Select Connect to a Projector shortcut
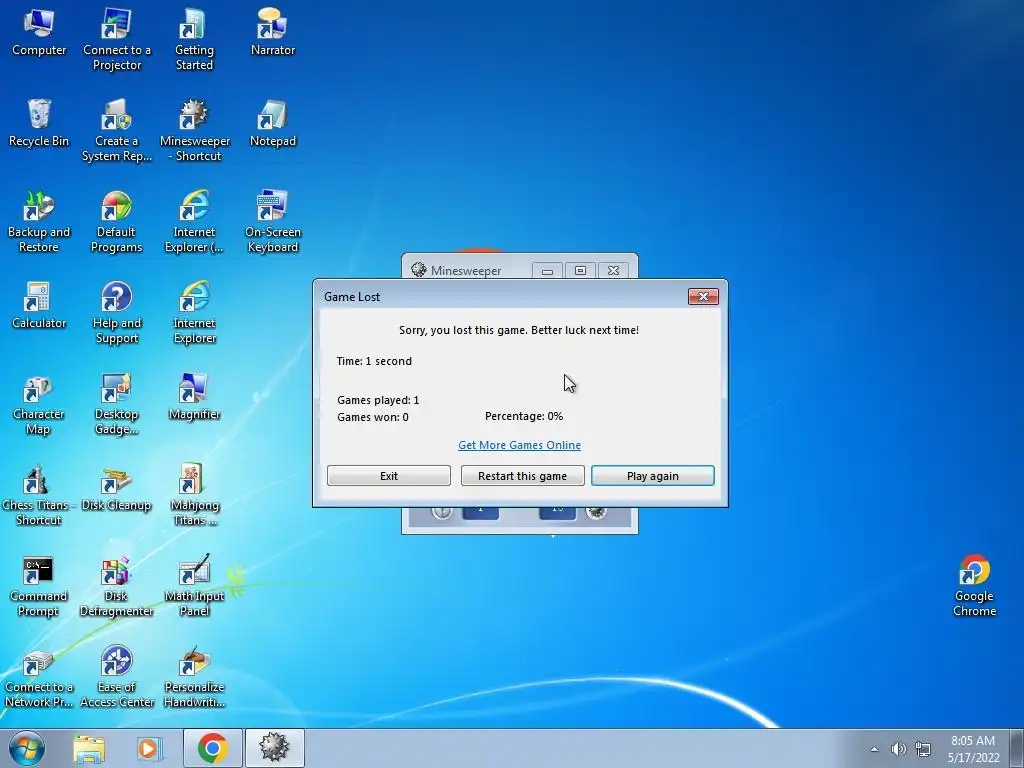 tap(117, 39)
